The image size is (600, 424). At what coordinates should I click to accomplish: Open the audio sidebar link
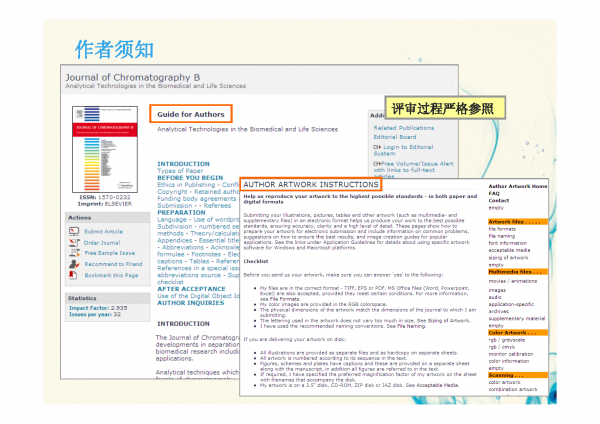click(495, 297)
